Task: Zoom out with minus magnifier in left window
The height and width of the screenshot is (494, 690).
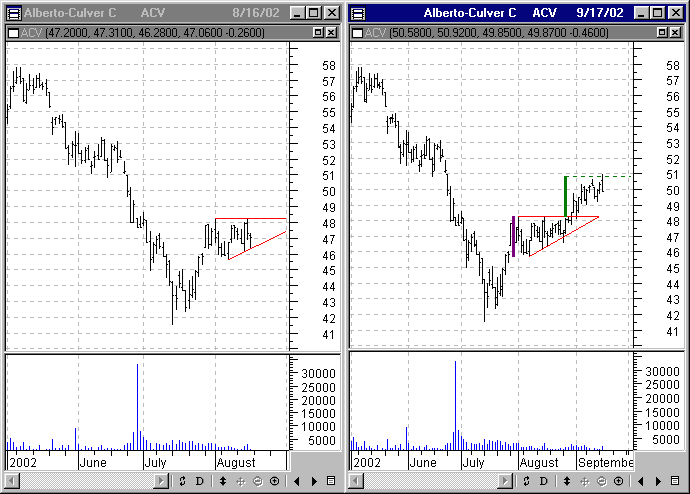Action: [x=257, y=481]
